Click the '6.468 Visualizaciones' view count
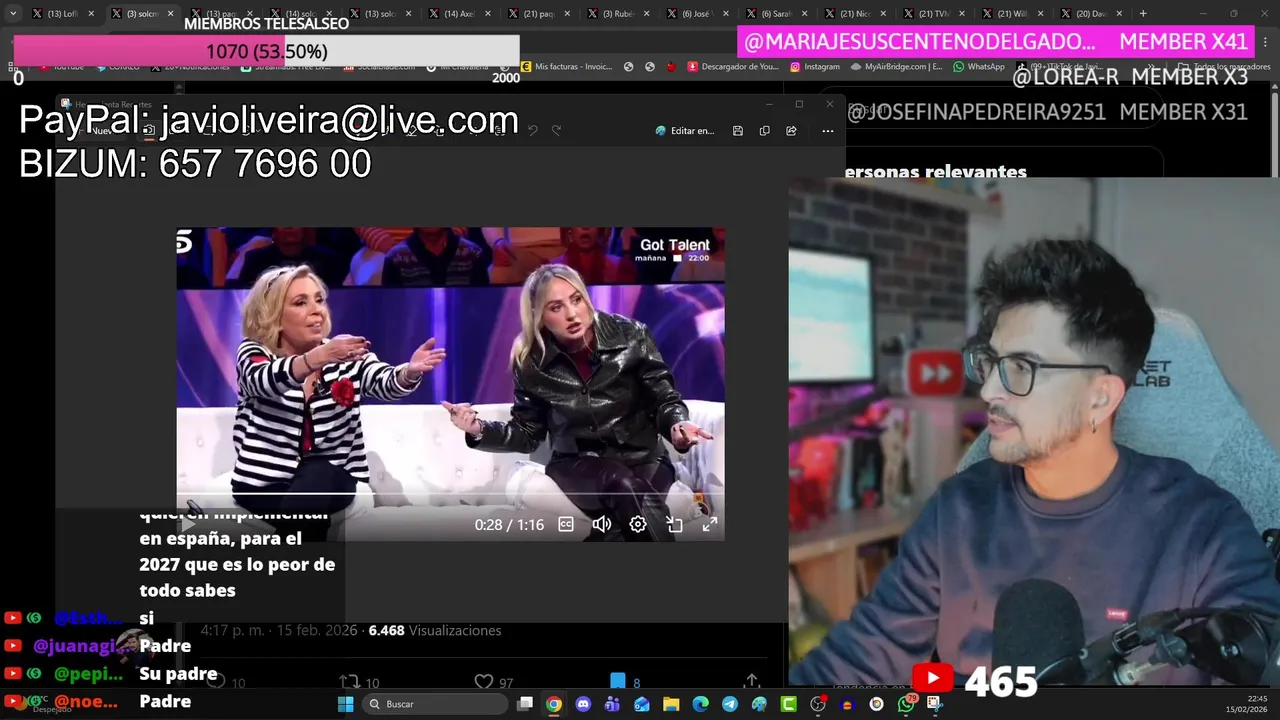 [x=435, y=631]
